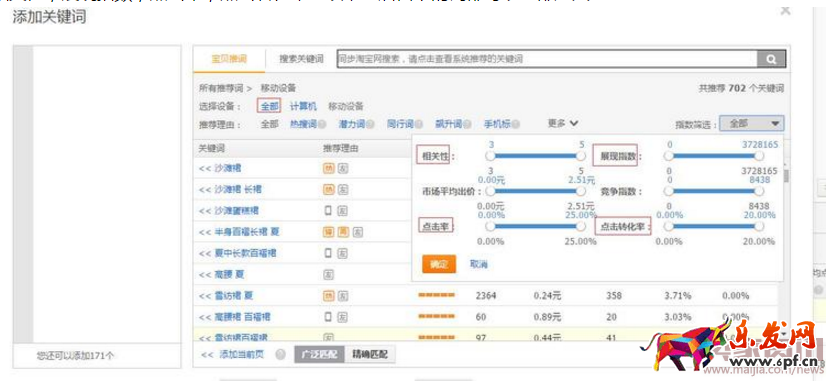828x382 pixels.
Task: Open help icon beside 热搜词
Action: [322, 124]
